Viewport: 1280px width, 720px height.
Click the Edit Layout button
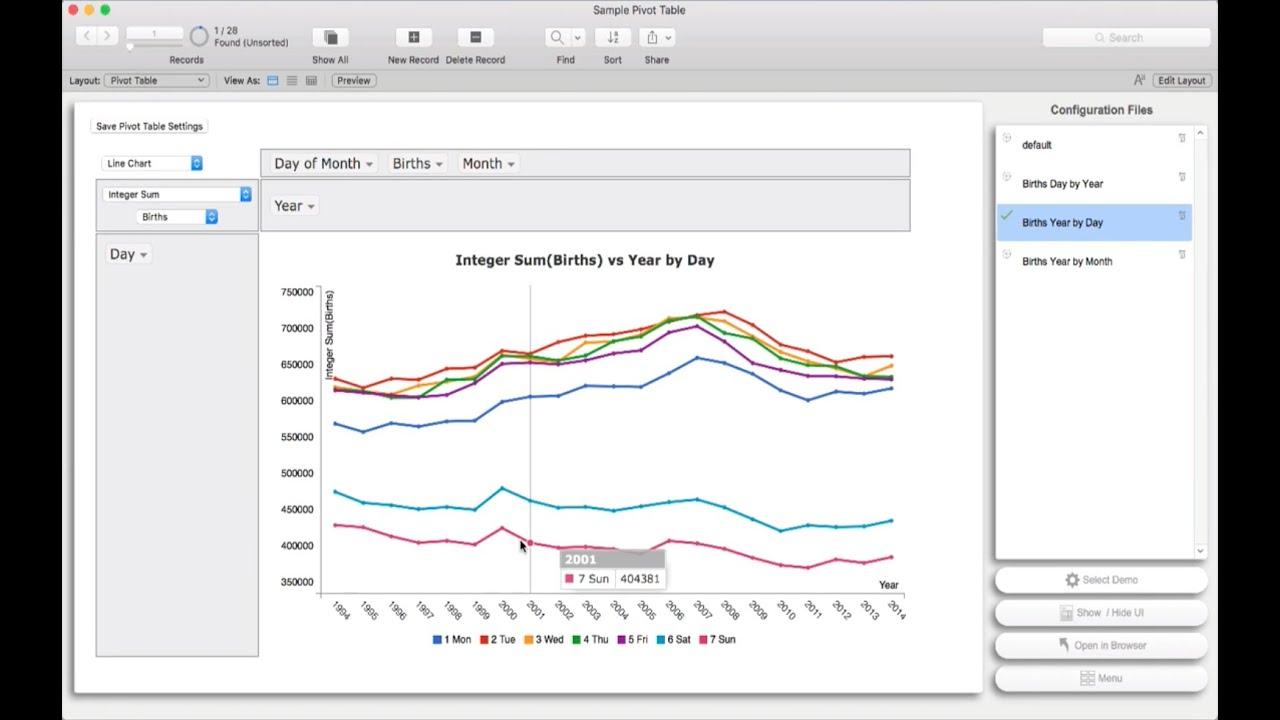point(1181,80)
